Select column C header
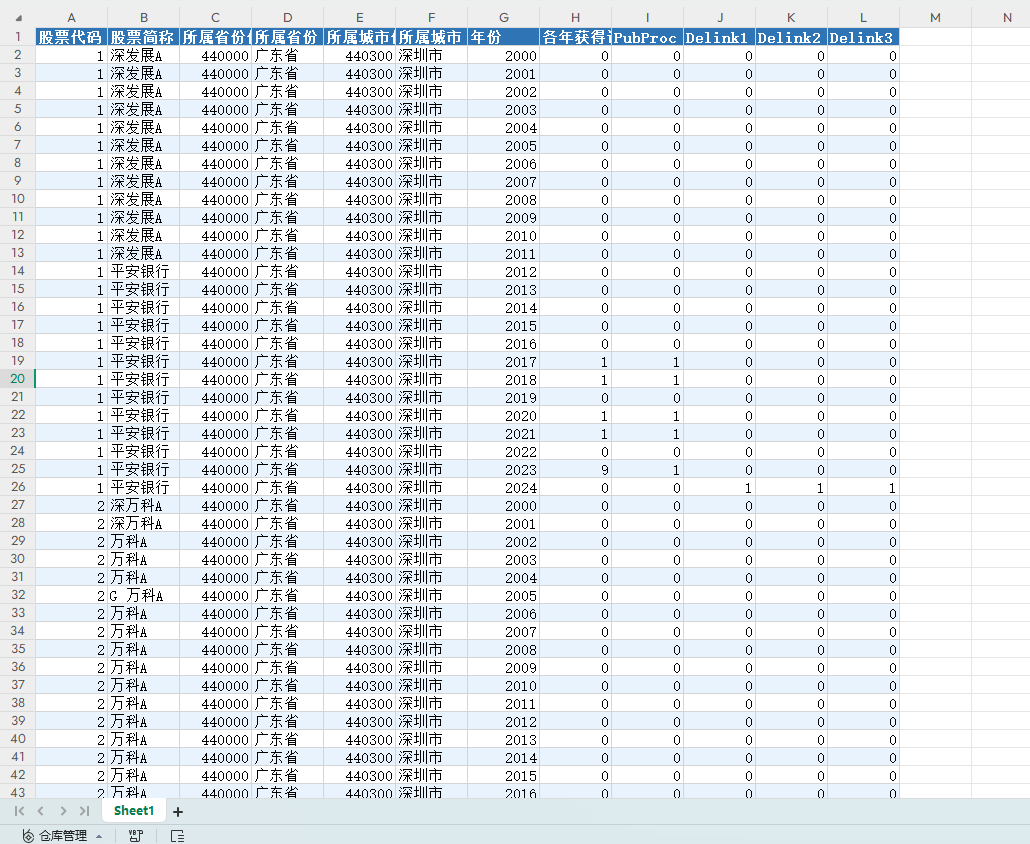Screen dimensions: 1030x844 (215, 18)
